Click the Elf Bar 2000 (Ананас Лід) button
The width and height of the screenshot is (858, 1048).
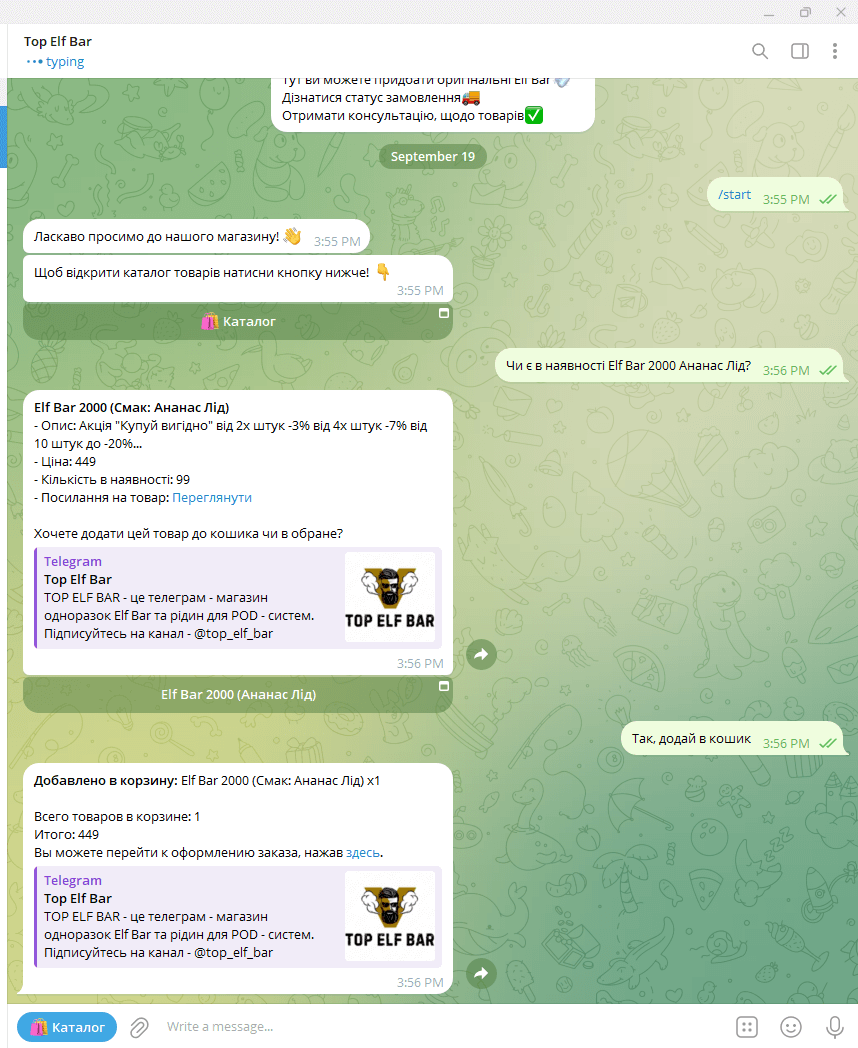pos(238,694)
